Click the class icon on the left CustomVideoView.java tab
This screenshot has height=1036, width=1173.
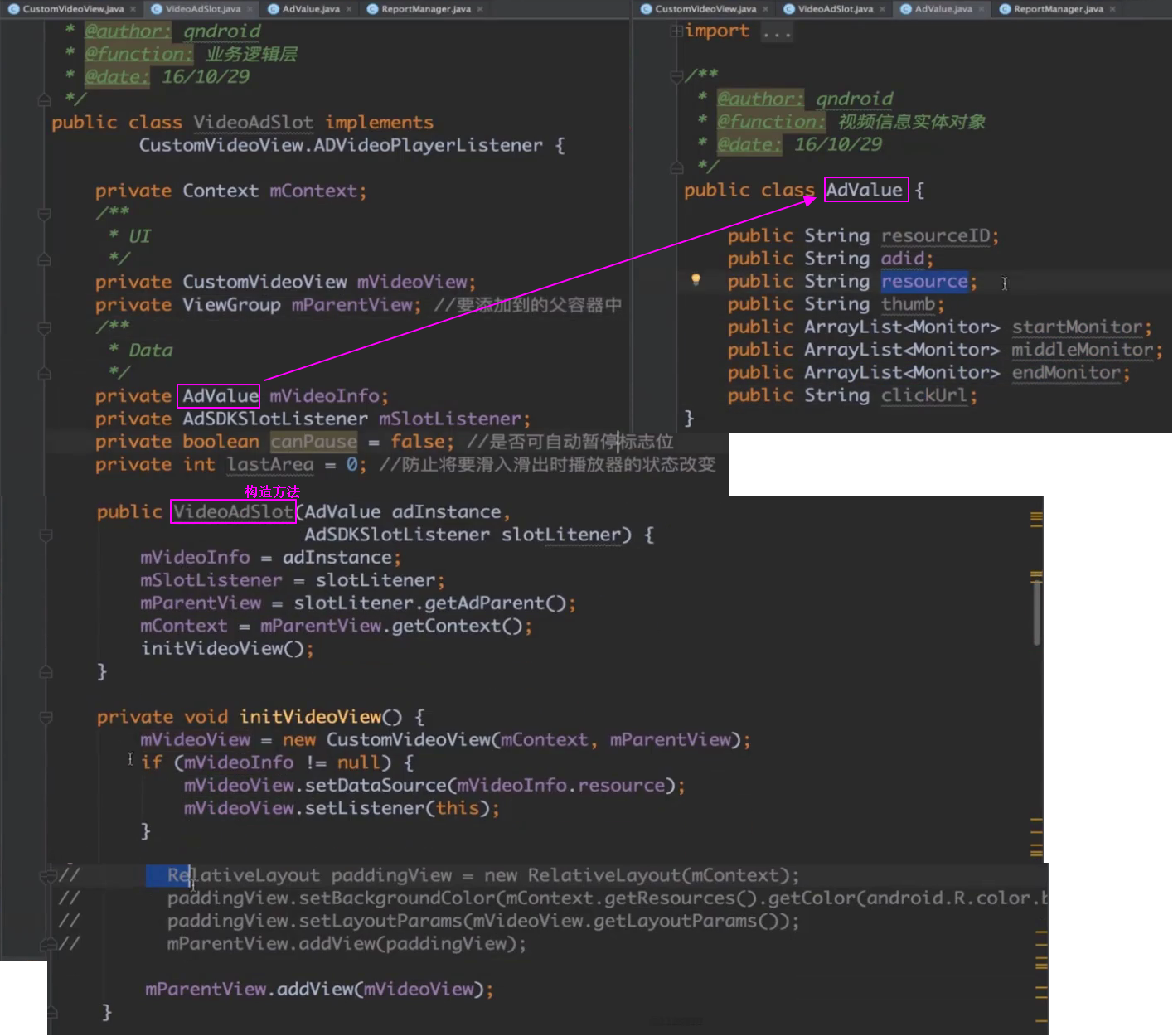[x=13, y=9]
